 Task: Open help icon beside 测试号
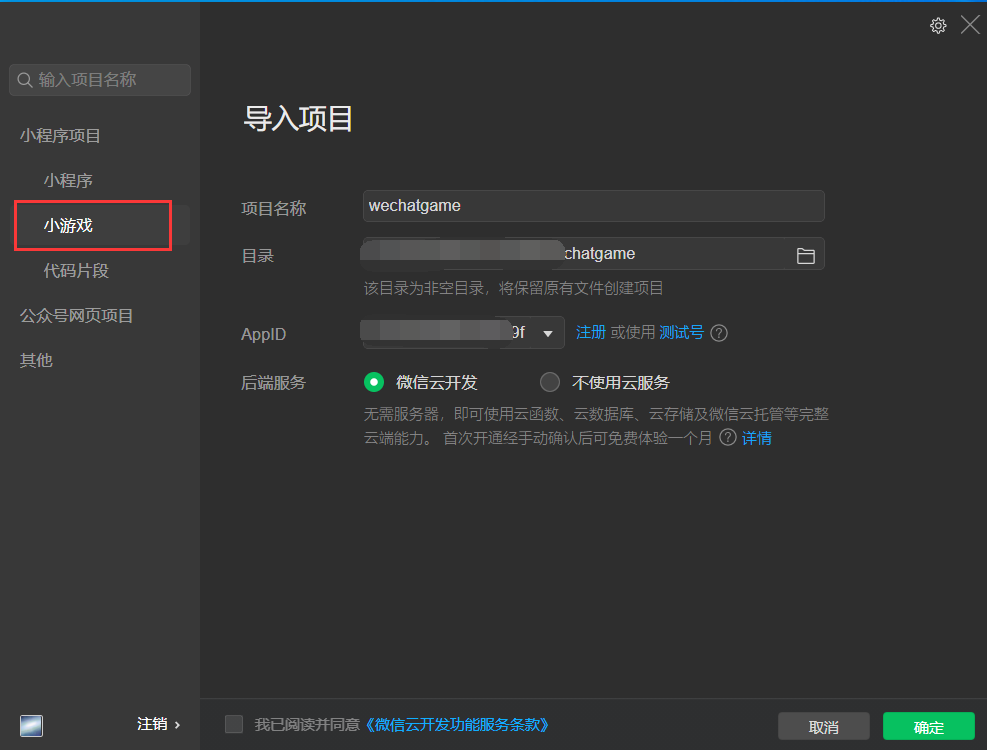click(x=719, y=333)
